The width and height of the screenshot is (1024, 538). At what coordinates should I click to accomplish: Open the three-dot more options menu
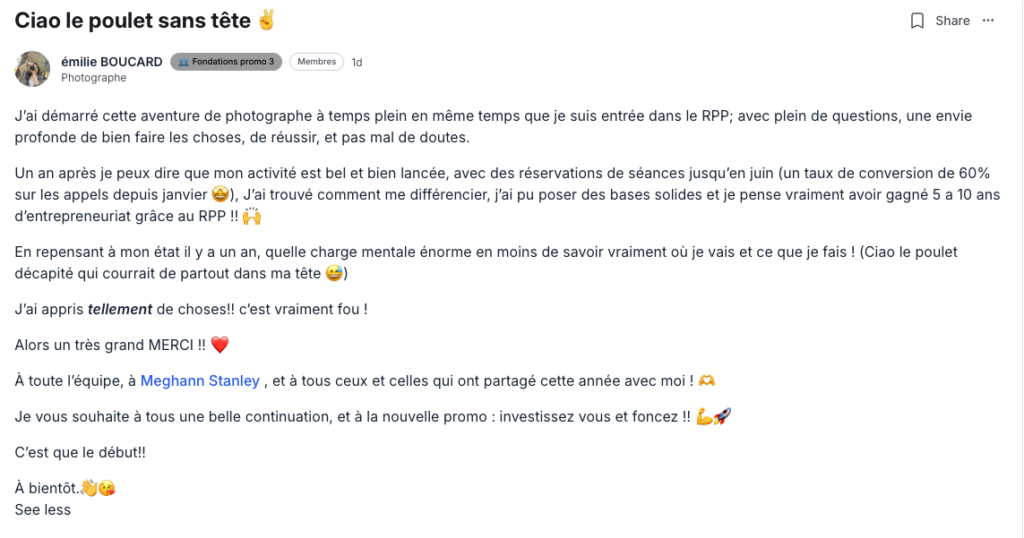coord(989,21)
